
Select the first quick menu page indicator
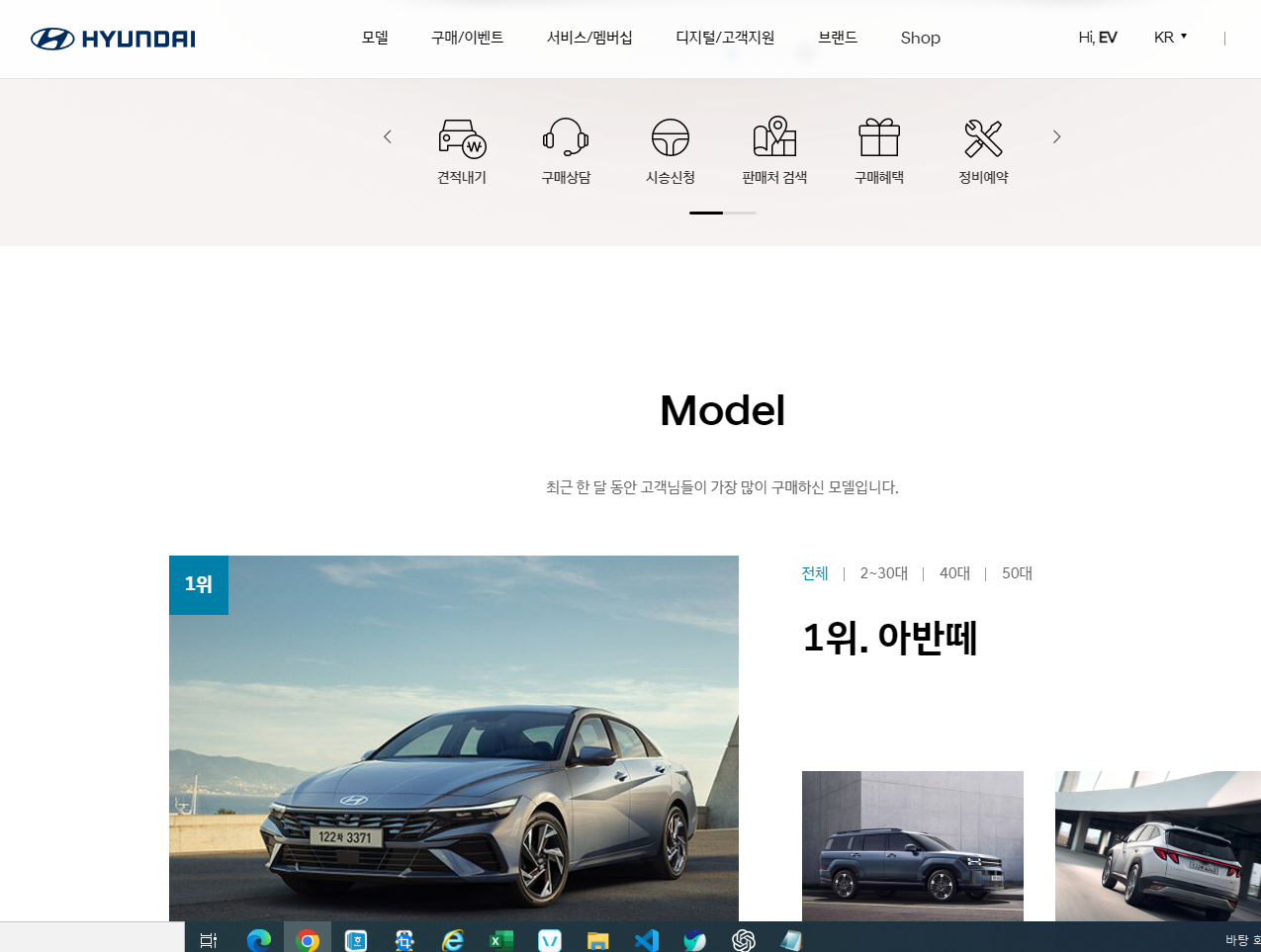(706, 213)
